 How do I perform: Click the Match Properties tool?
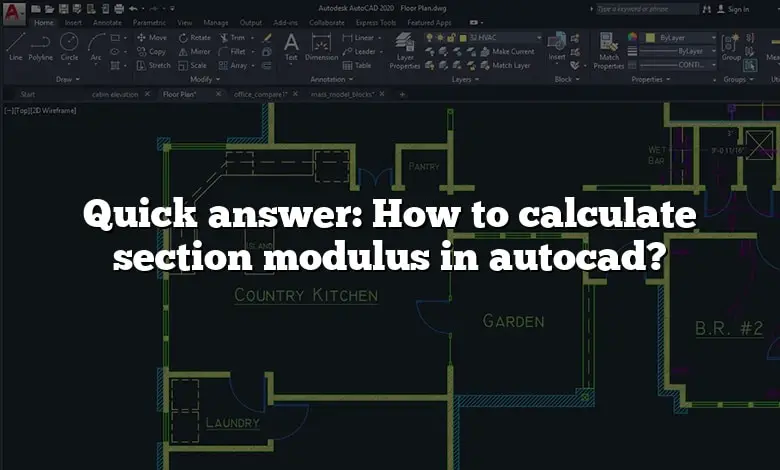(608, 48)
